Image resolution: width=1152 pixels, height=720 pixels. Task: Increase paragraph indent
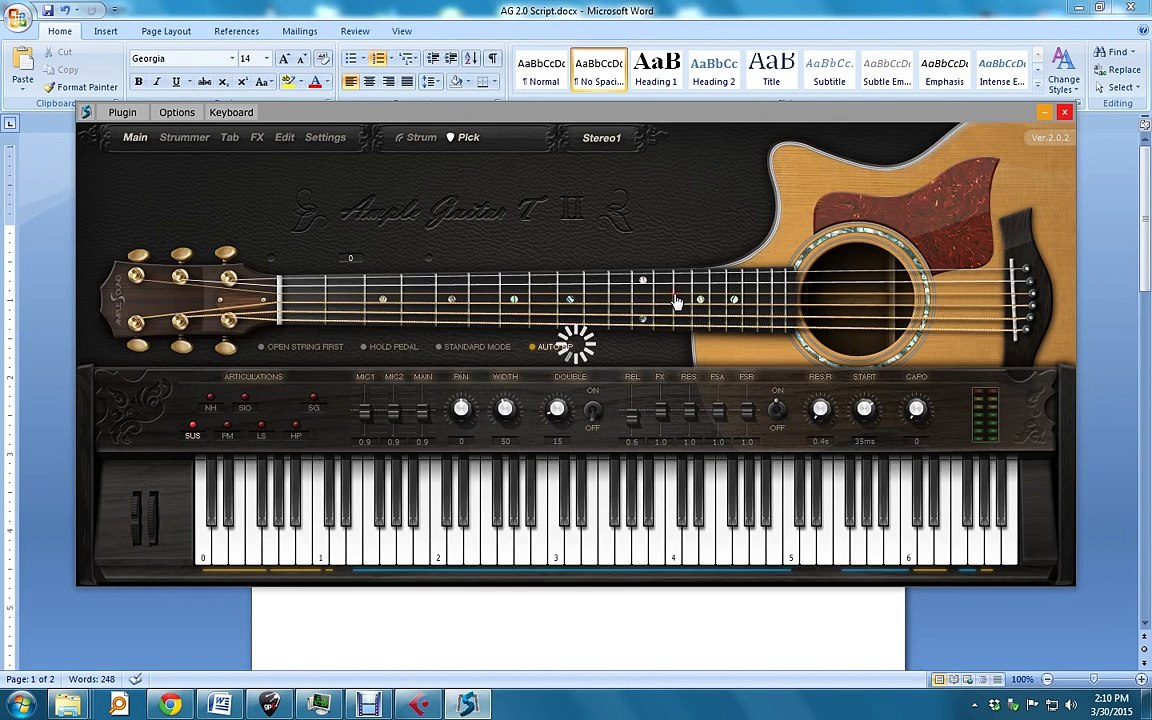451,58
